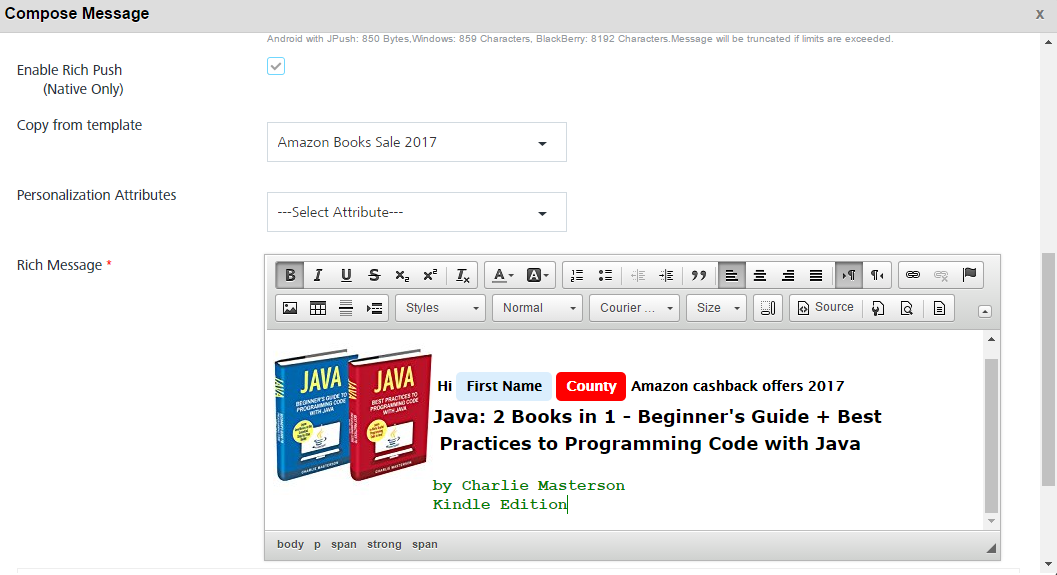The width and height of the screenshot is (1057, 575).
Task: Click the First Name placeholder token
Action: 504,386
